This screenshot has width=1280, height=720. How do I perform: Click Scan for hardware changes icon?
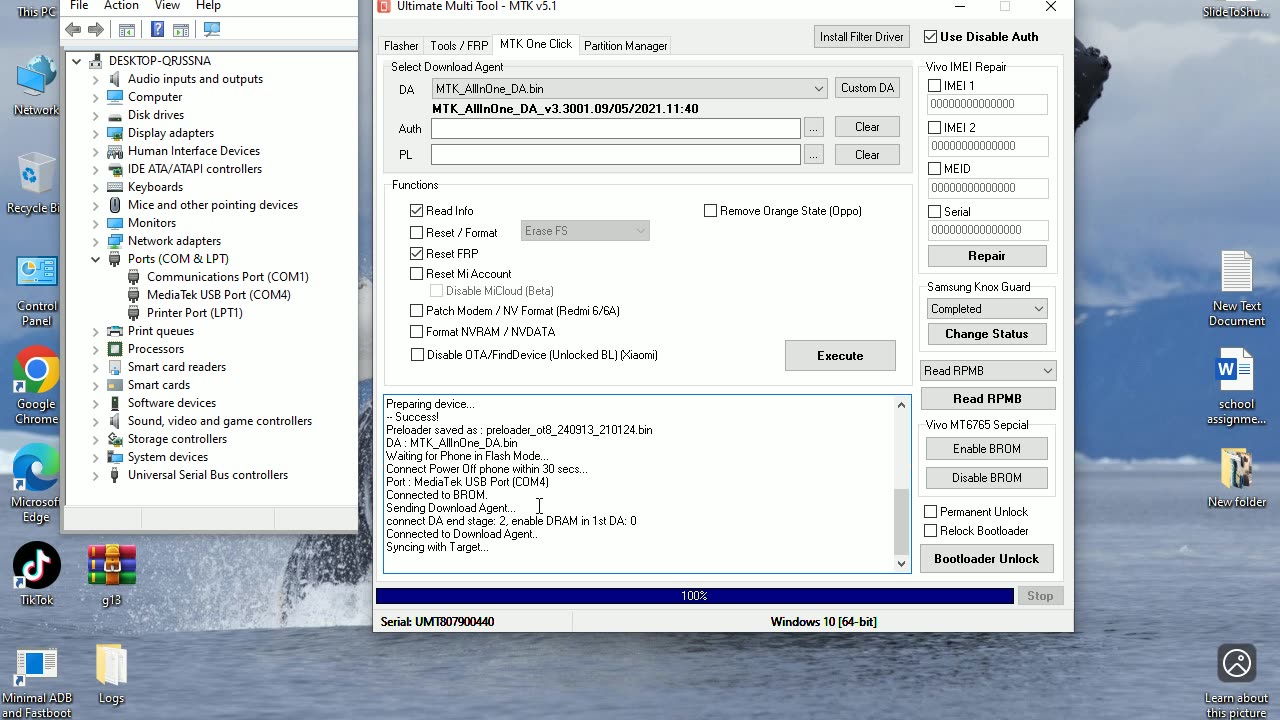[211, 30]
